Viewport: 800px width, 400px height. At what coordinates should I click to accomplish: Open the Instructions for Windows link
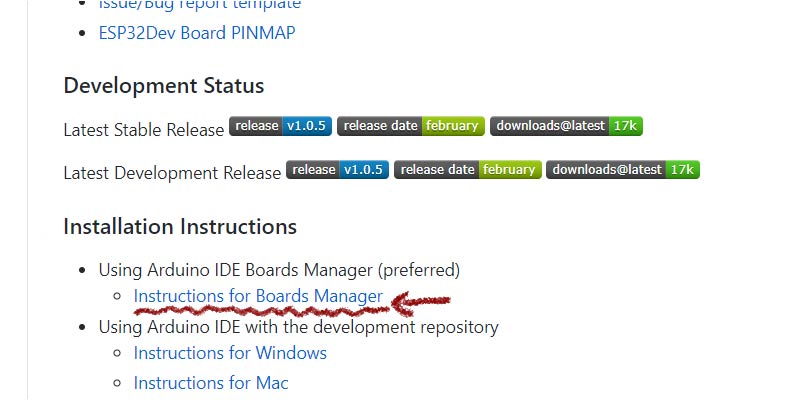(x=230, y=353)
